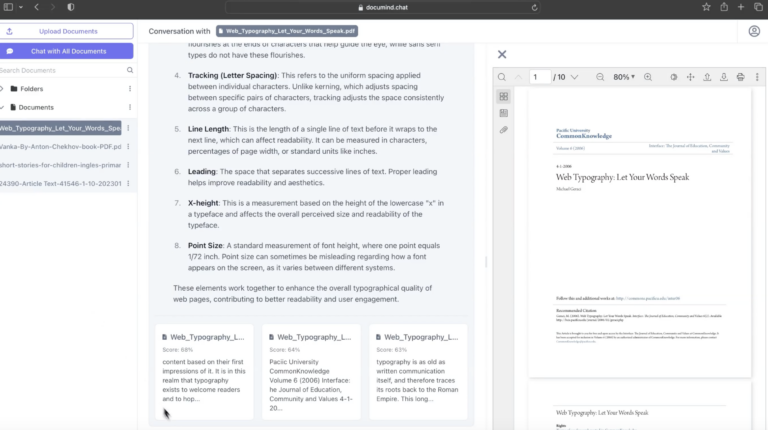Toggle the PDF dark theme
768x430 pixels.
(674, 77)
